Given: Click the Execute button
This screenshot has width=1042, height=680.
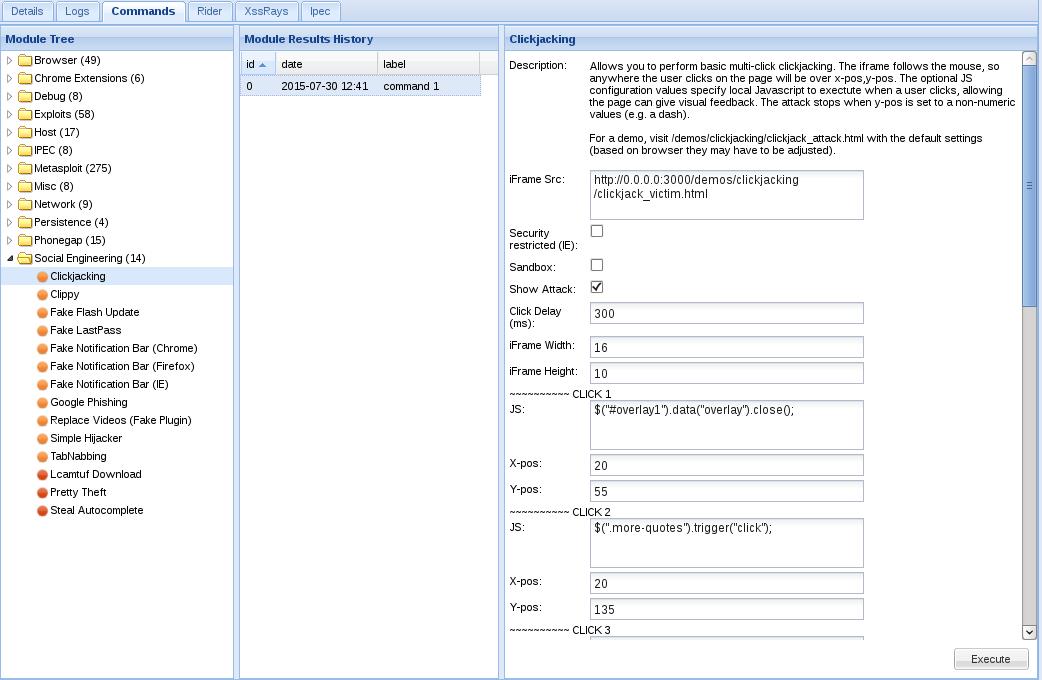Looking at the screenshot, I should (991, 659).
